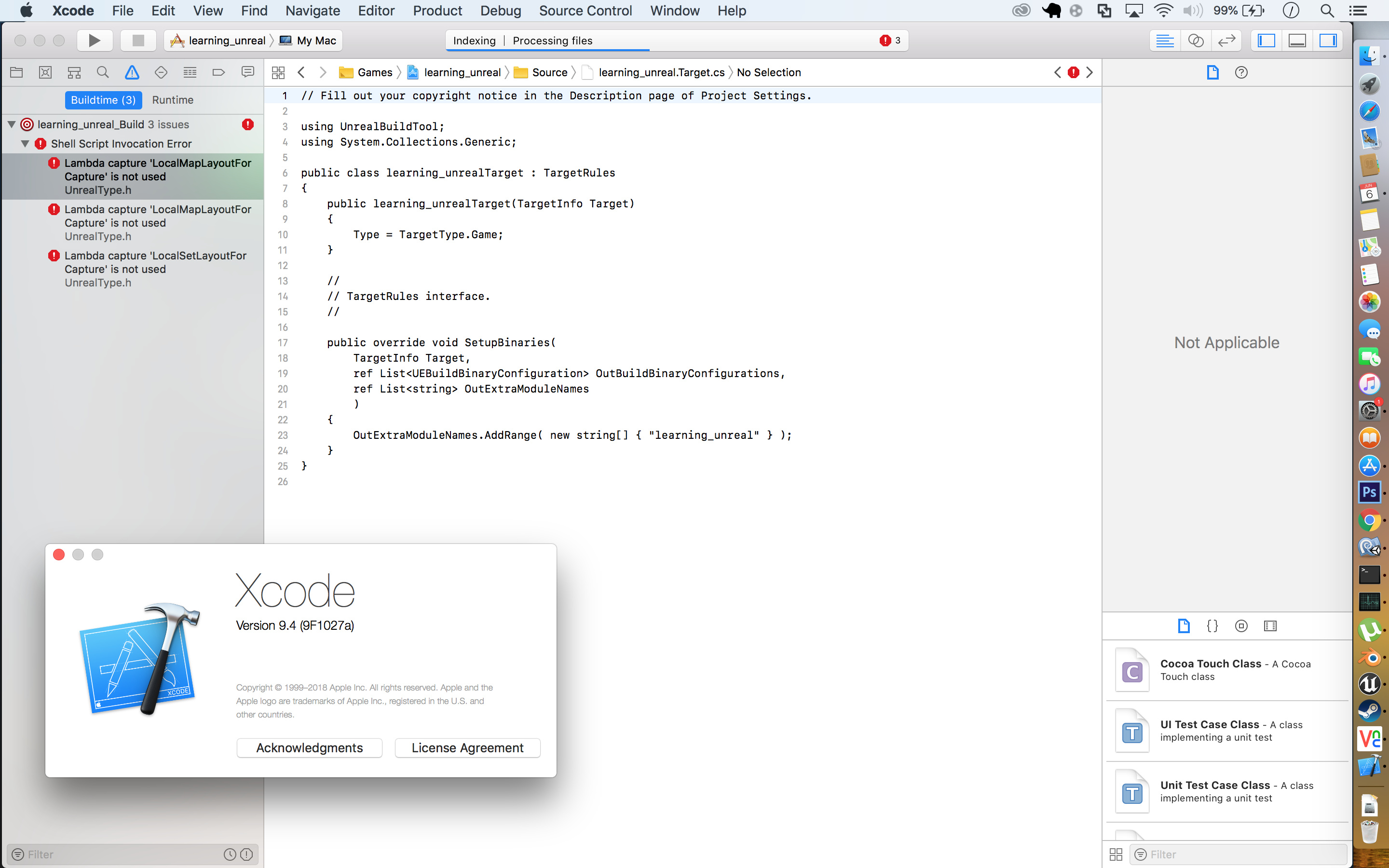Toggle recent issues clock filter
The height and width of the screenshot is (868, 1389).
[230, 854]
